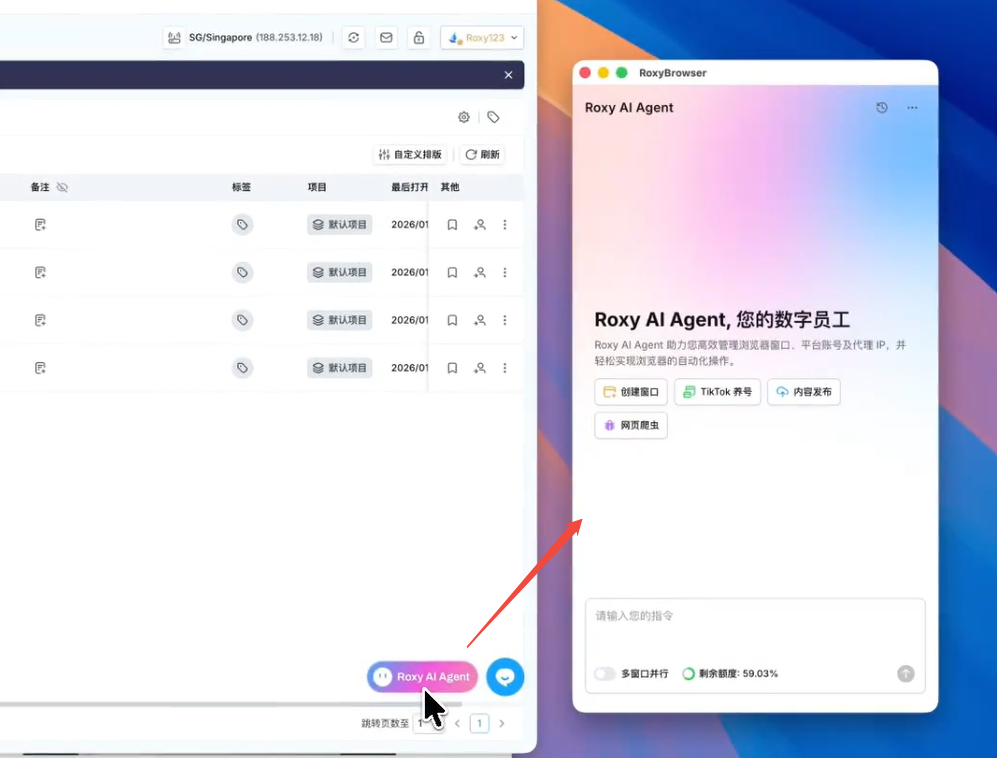
Task: Click add-user icon in the second row
Action: tap(480, 272)
